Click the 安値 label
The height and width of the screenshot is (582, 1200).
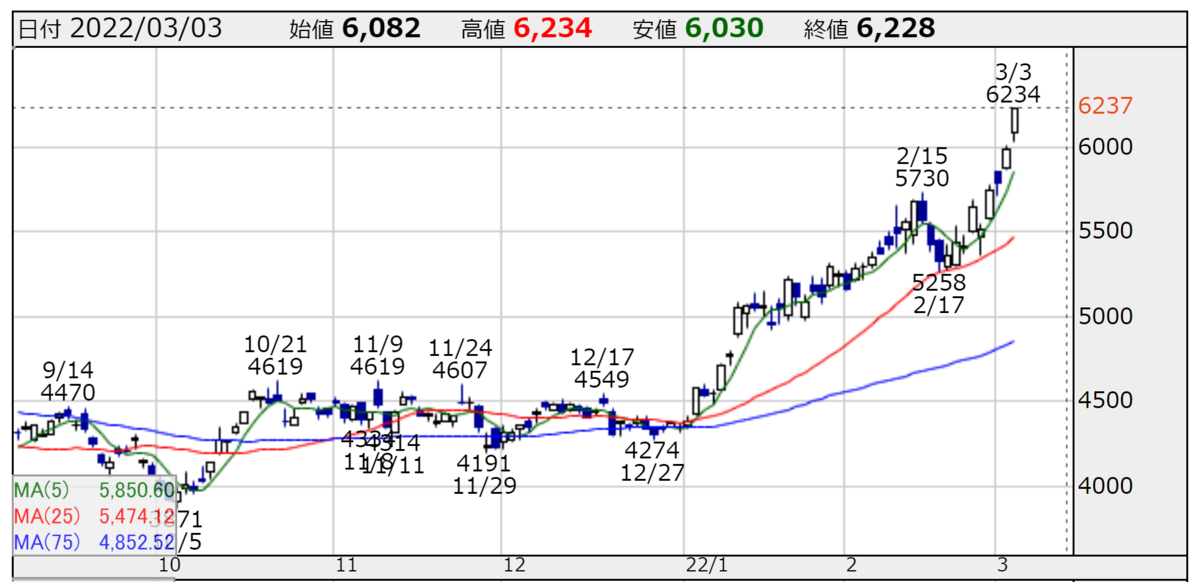656,30
